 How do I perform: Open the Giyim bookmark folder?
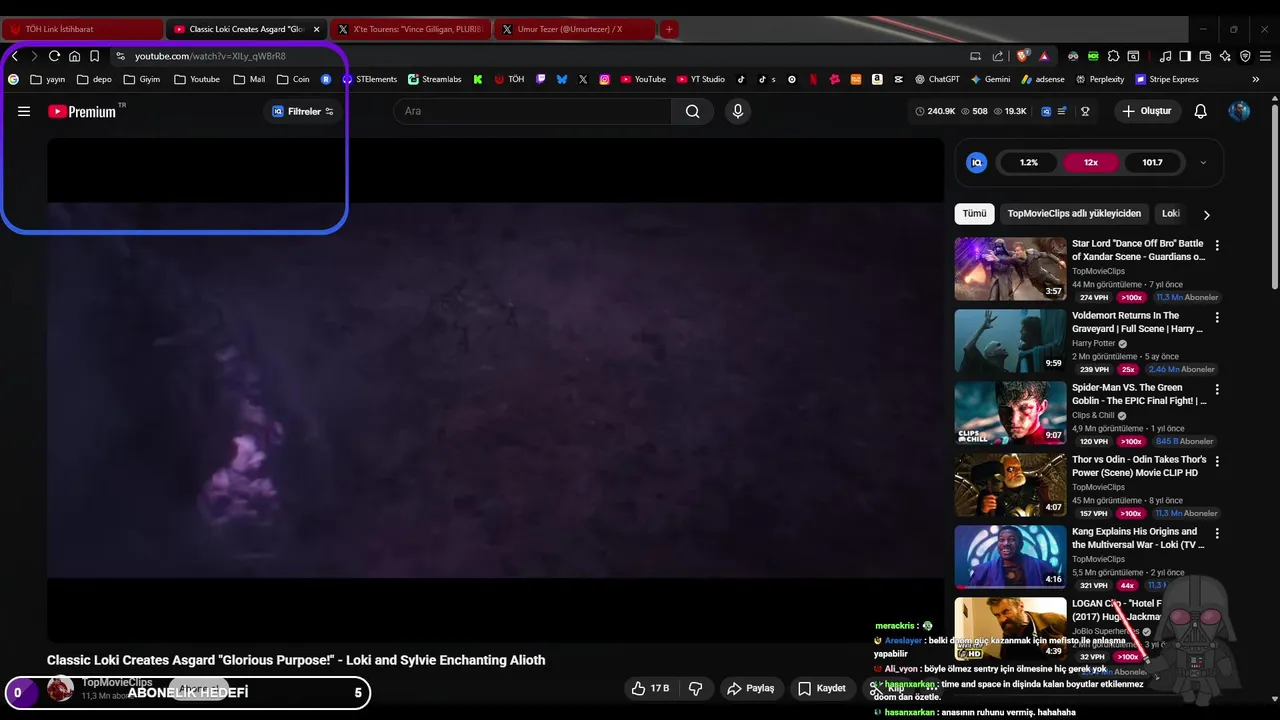(x=141, y=79)
